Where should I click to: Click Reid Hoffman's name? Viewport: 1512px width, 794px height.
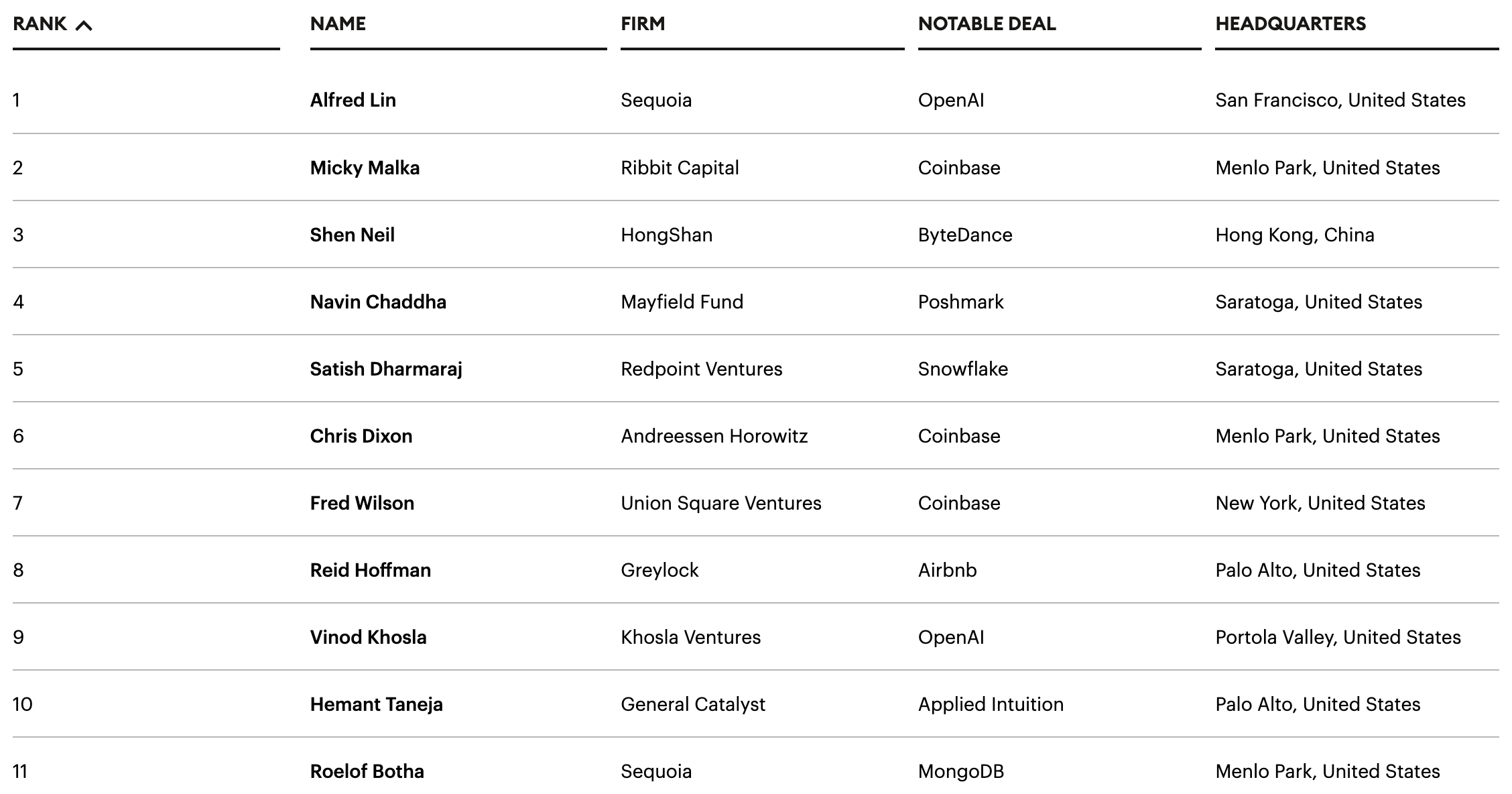[370, 570]
